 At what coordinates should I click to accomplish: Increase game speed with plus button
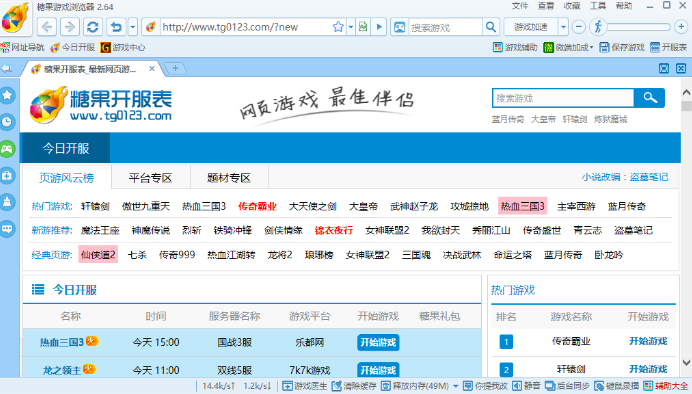681,27
